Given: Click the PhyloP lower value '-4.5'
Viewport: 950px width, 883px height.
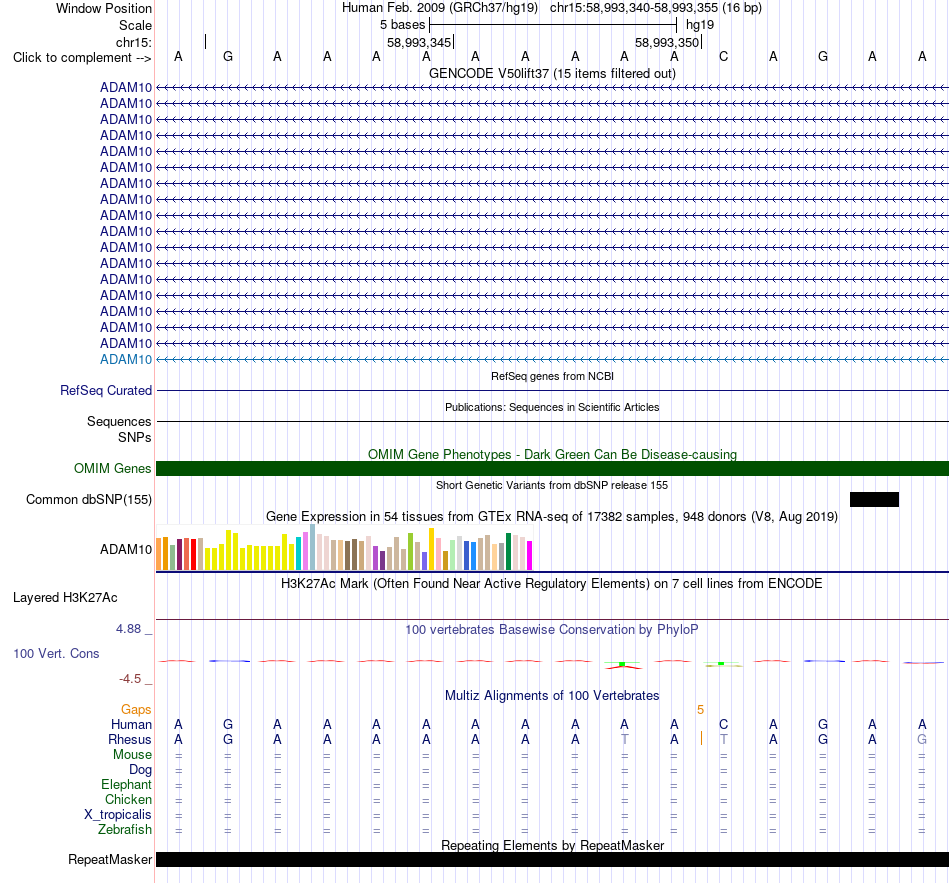Looking at the screenshot, I should pyautogui.click(x=130, y=678).
